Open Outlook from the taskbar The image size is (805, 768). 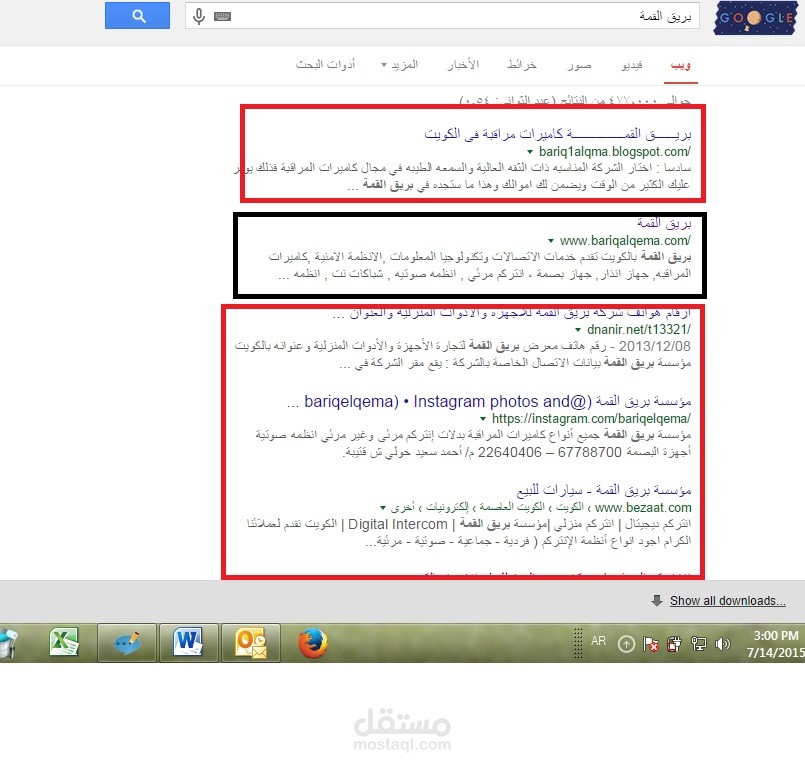click(x=251, y=643)
